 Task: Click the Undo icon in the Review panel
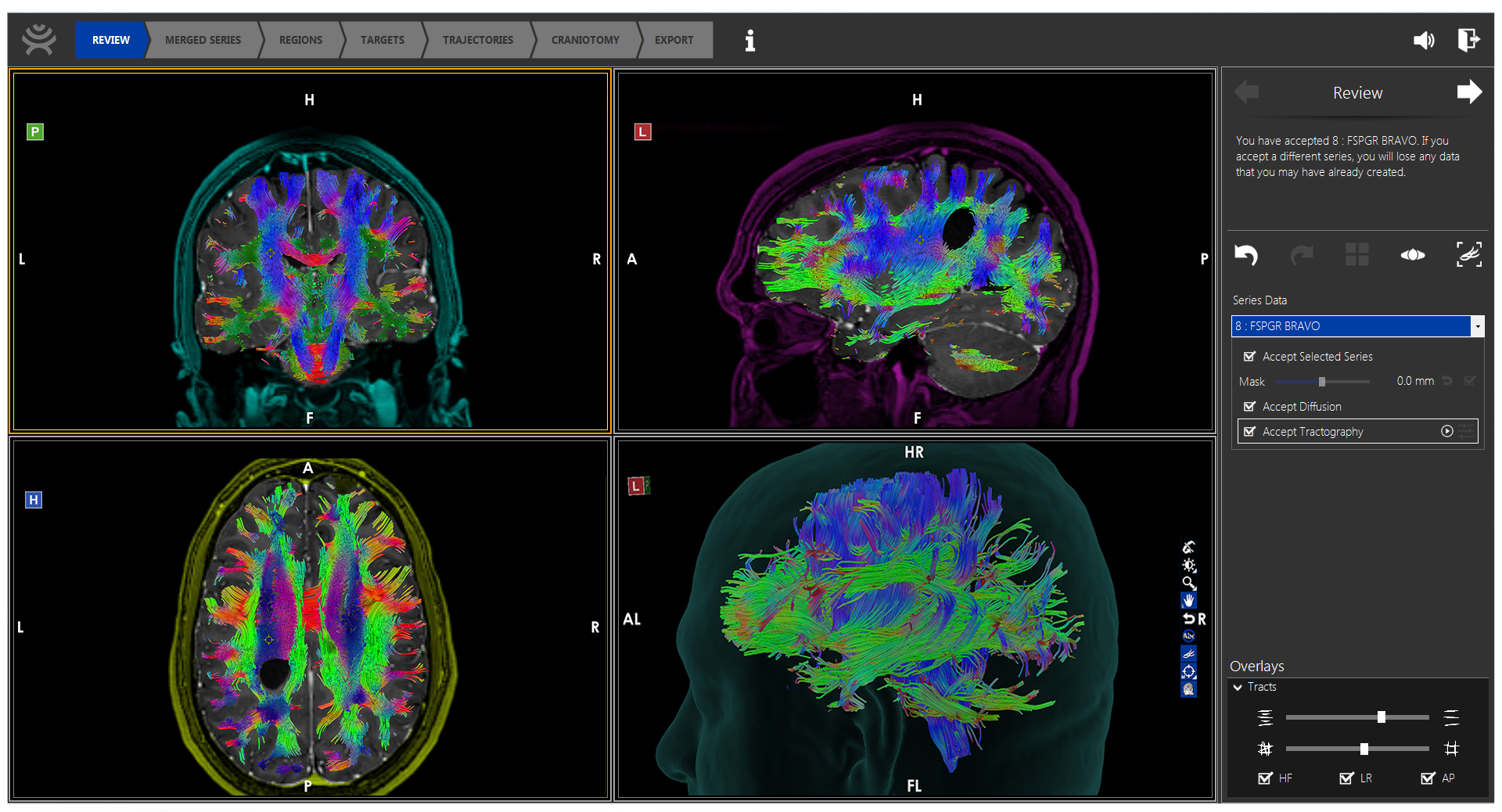pos(1247,255)
